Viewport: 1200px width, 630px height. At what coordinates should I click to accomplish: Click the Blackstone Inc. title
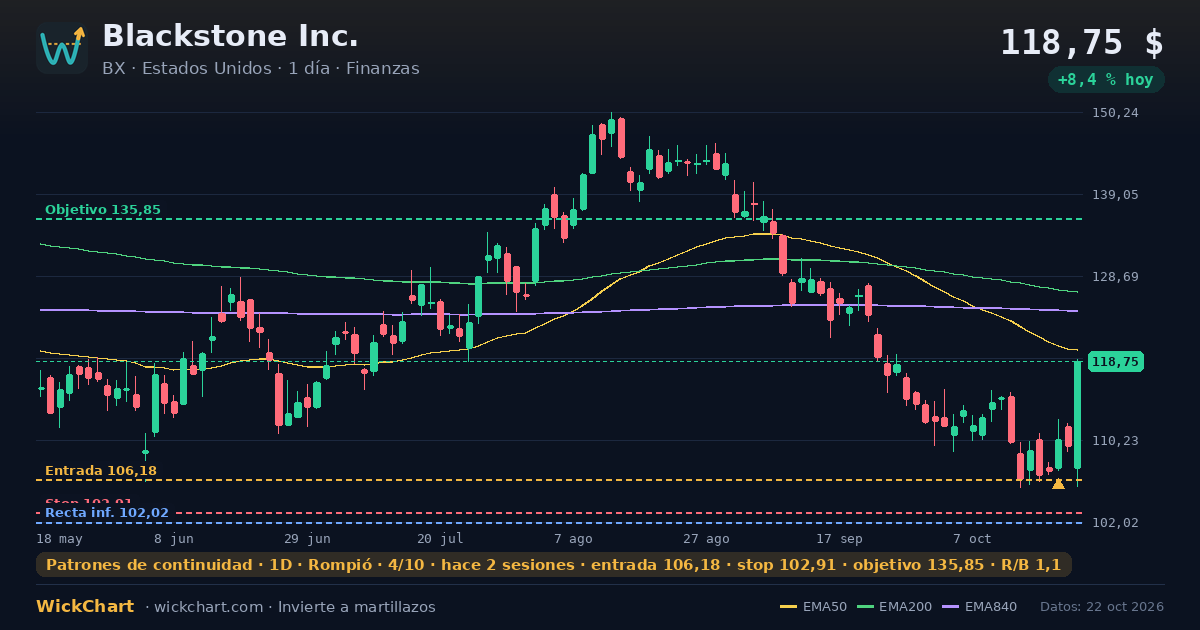tap(230, 36)
